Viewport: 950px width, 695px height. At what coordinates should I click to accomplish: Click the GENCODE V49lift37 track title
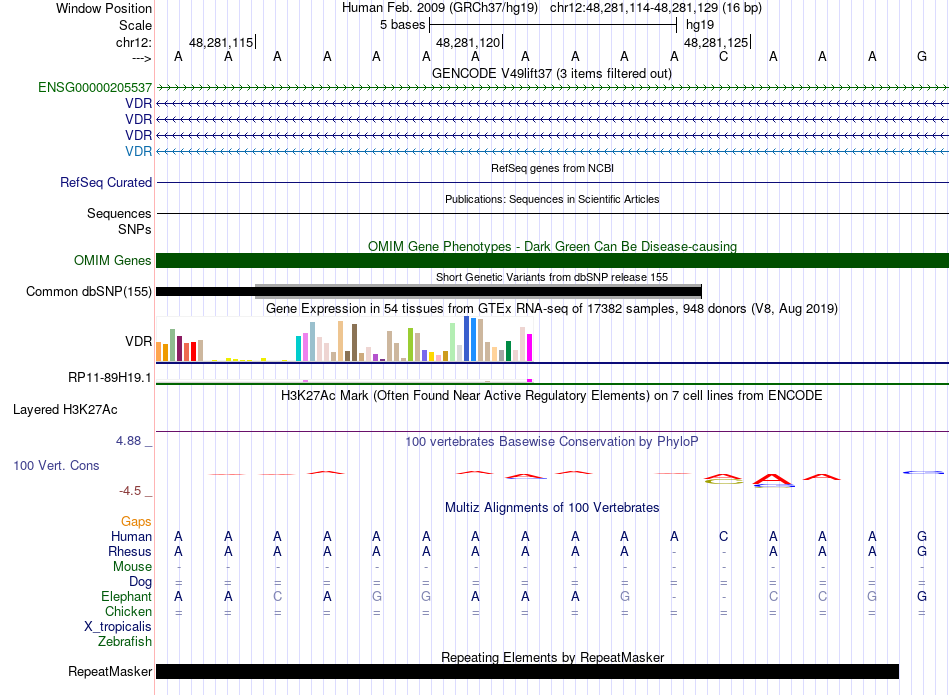(x=552, y=73)
